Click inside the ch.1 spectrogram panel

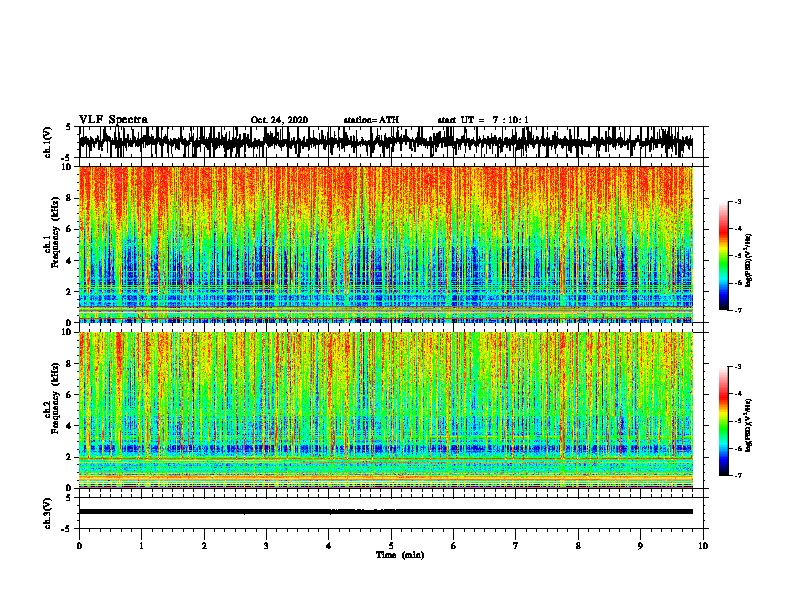point(385,244)
